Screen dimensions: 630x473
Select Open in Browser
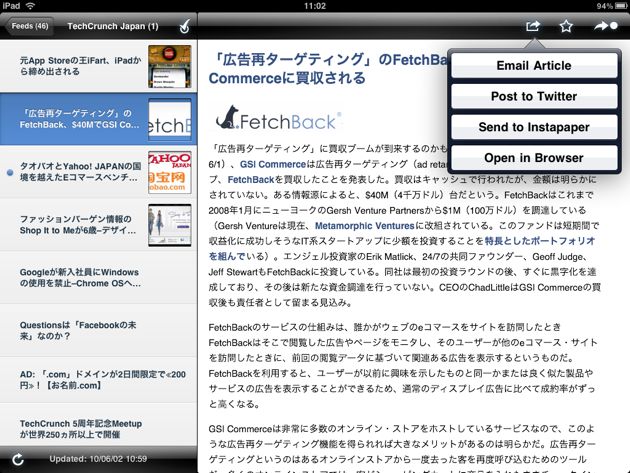point(534,158)
